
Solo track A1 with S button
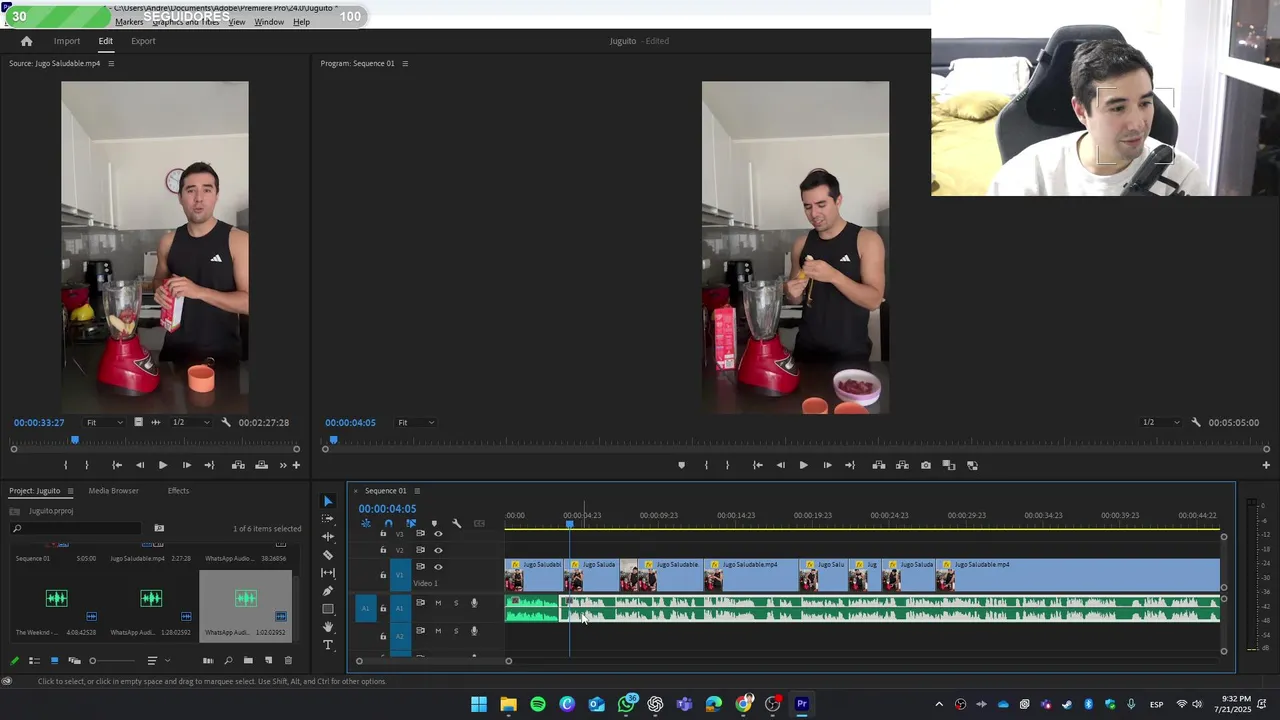pyautogui.click(x=456, y=603)
